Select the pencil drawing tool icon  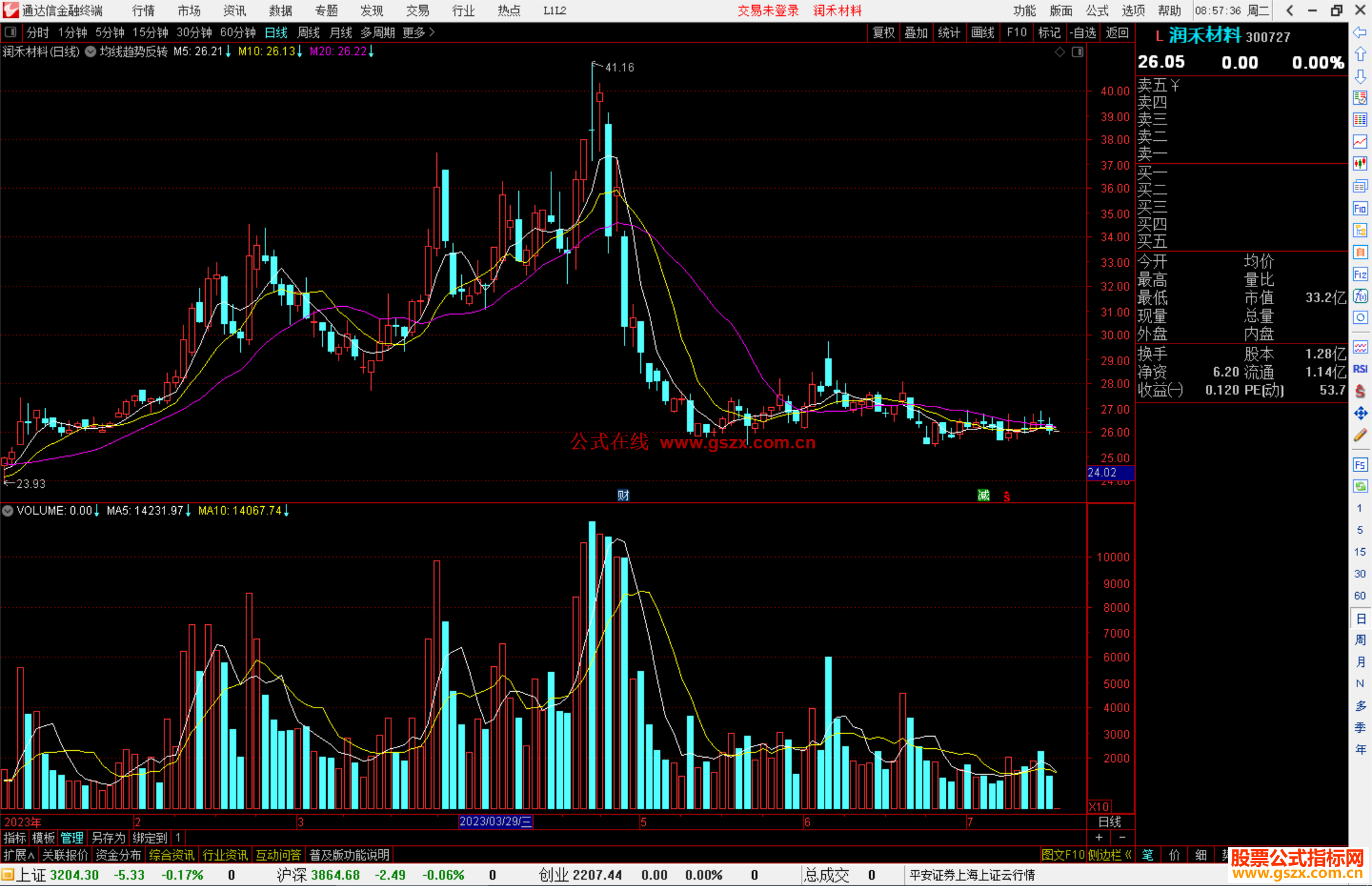coord(1360,435)
